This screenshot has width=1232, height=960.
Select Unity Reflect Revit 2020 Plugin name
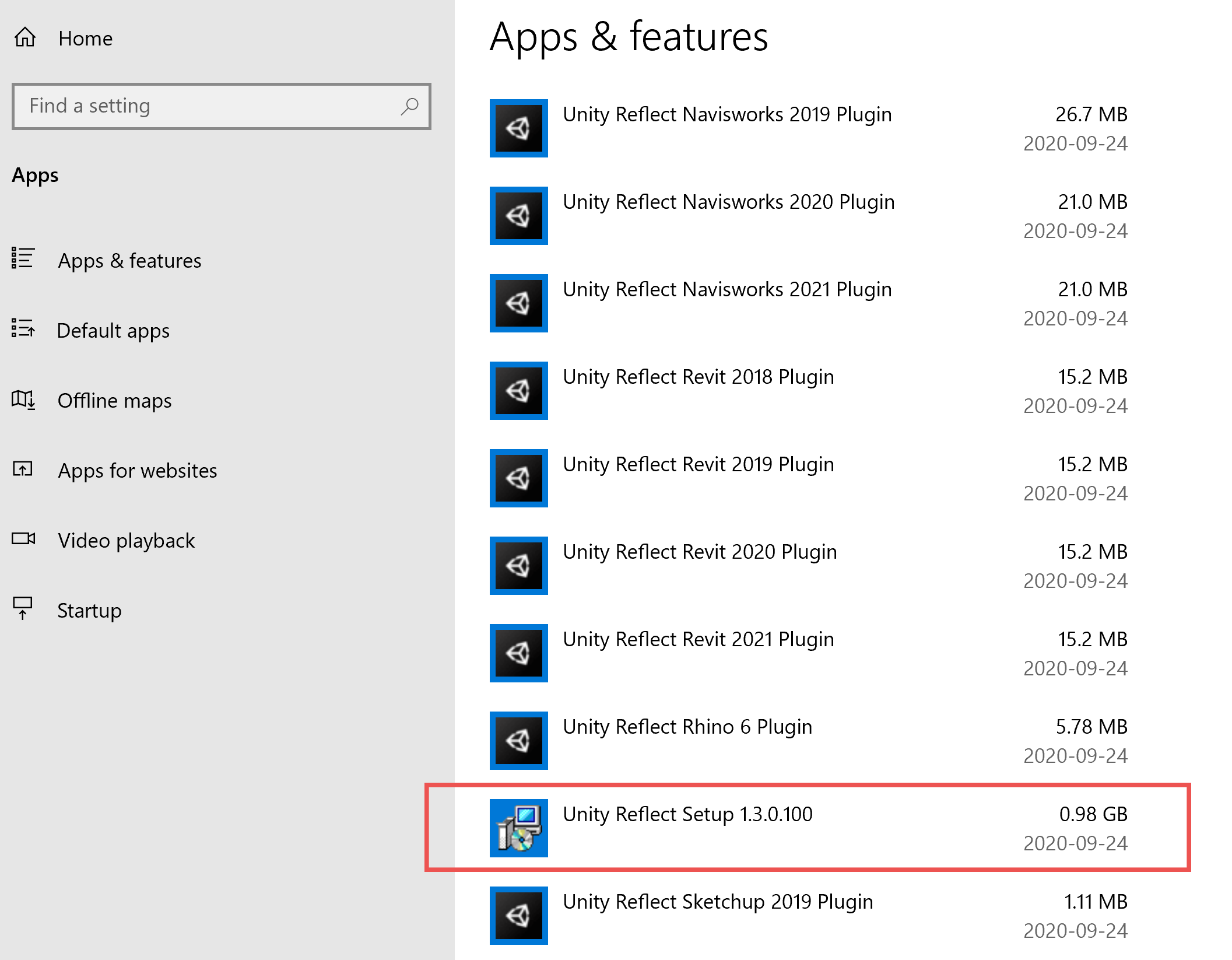[700, 552]
